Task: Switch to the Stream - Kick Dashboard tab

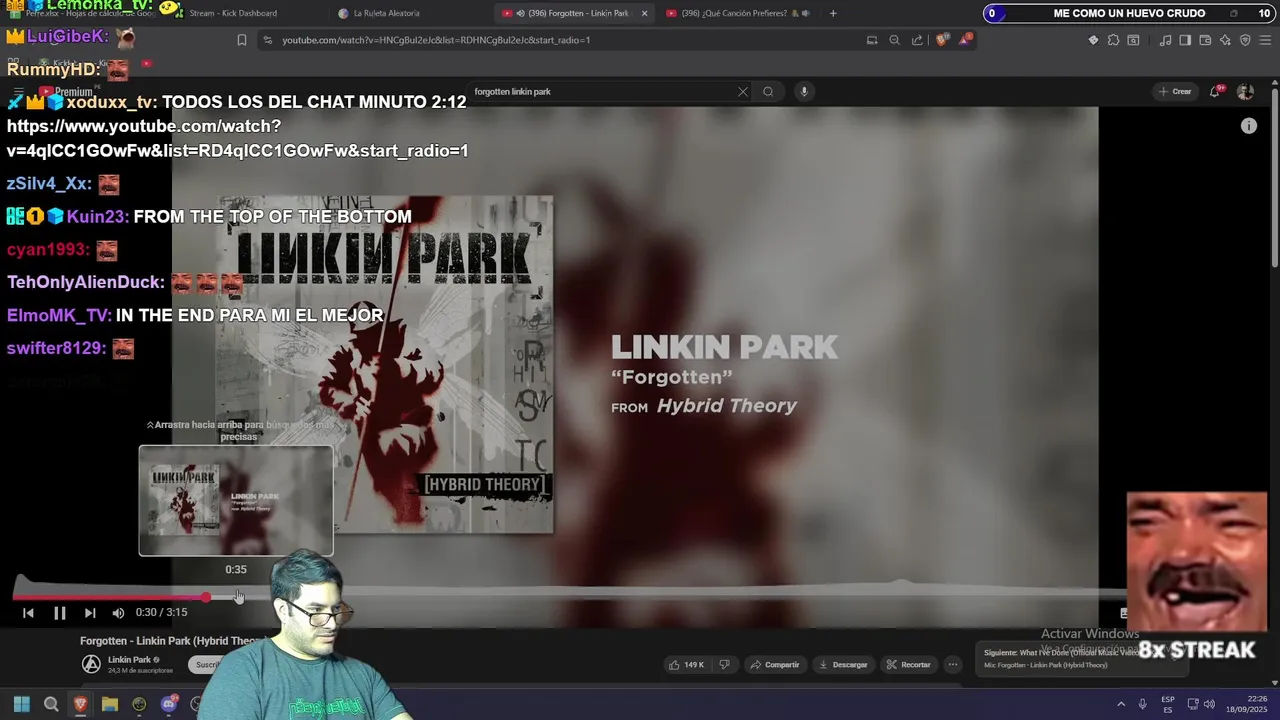Action: (x=233, y=13)
